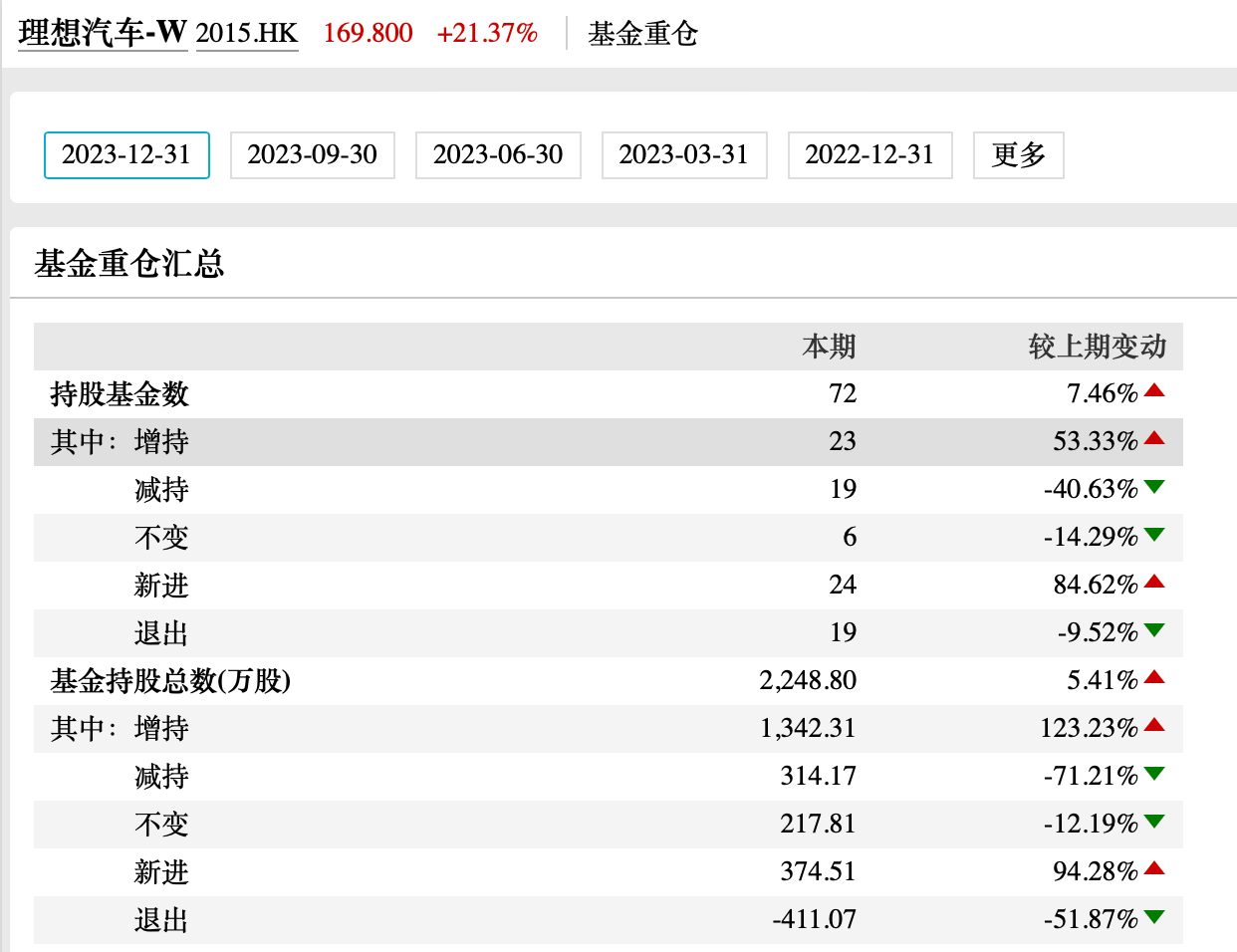Click the 94.28% change value
The image size is (1237, 952).
click(1096, 872)
